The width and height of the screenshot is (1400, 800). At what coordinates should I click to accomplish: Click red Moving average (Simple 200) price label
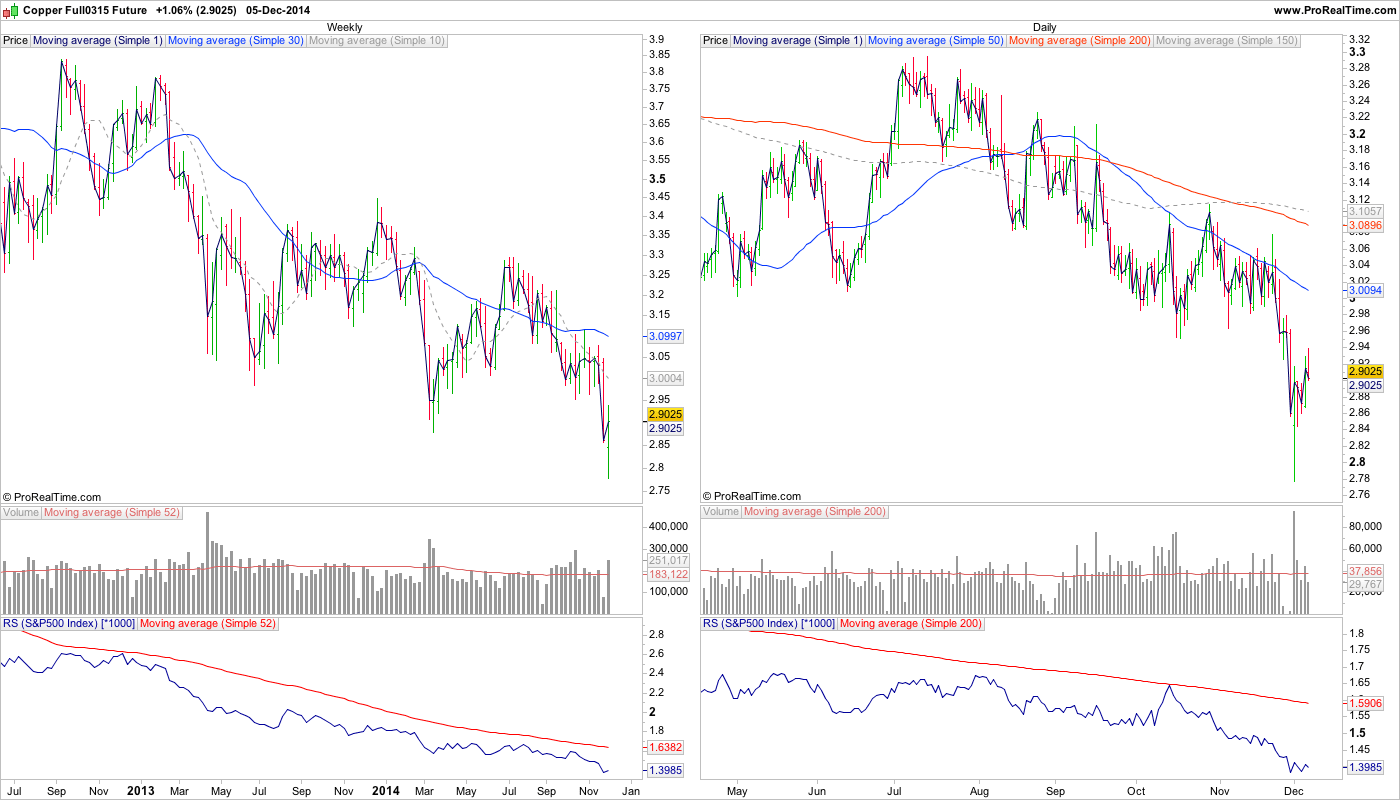[x=1079, y=41]
